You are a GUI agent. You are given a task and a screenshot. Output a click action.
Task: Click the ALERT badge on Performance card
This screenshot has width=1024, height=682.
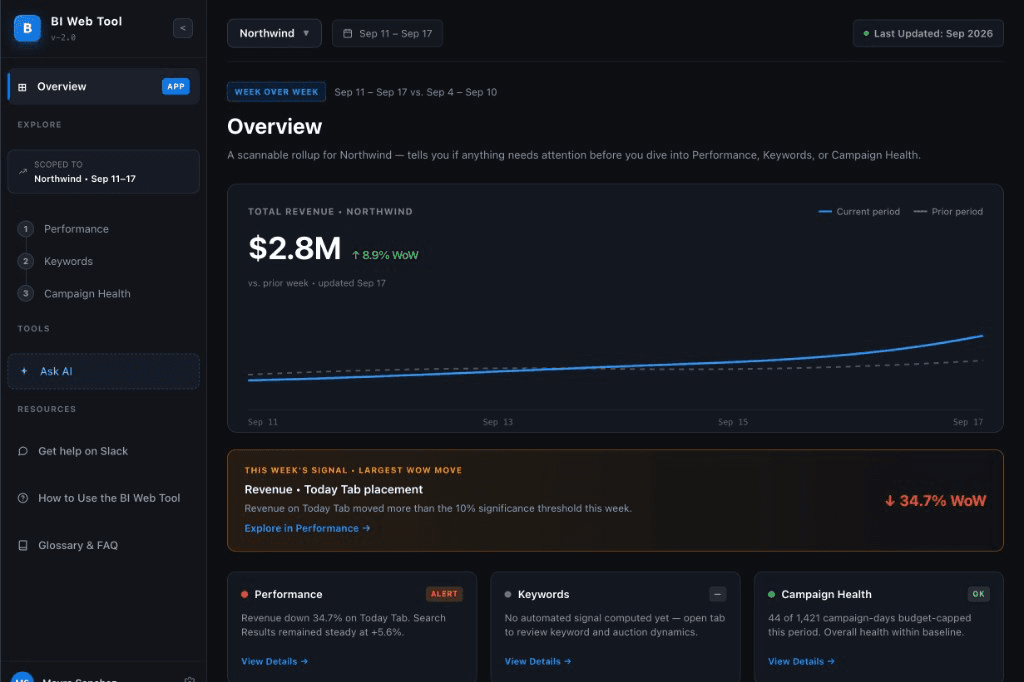(444, 594)
